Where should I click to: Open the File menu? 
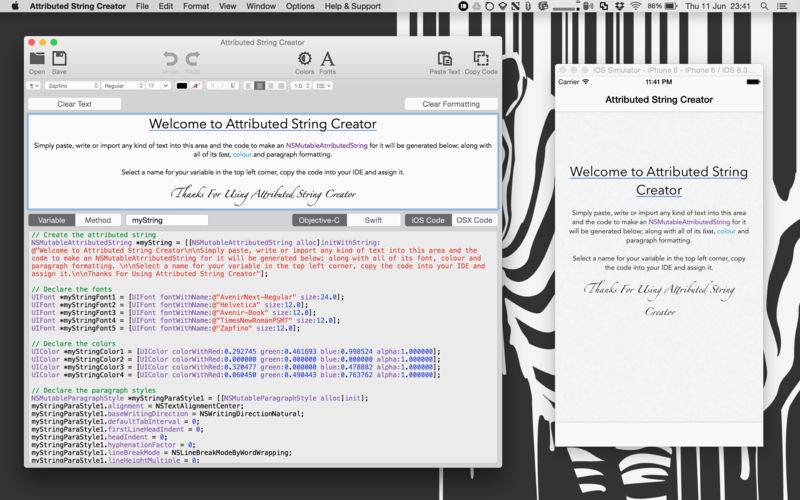tap(142, 6)
